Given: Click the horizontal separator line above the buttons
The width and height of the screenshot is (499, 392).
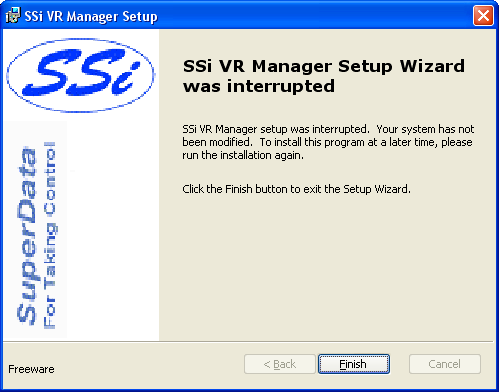Looking at the screenshot, I should [248, 342].
